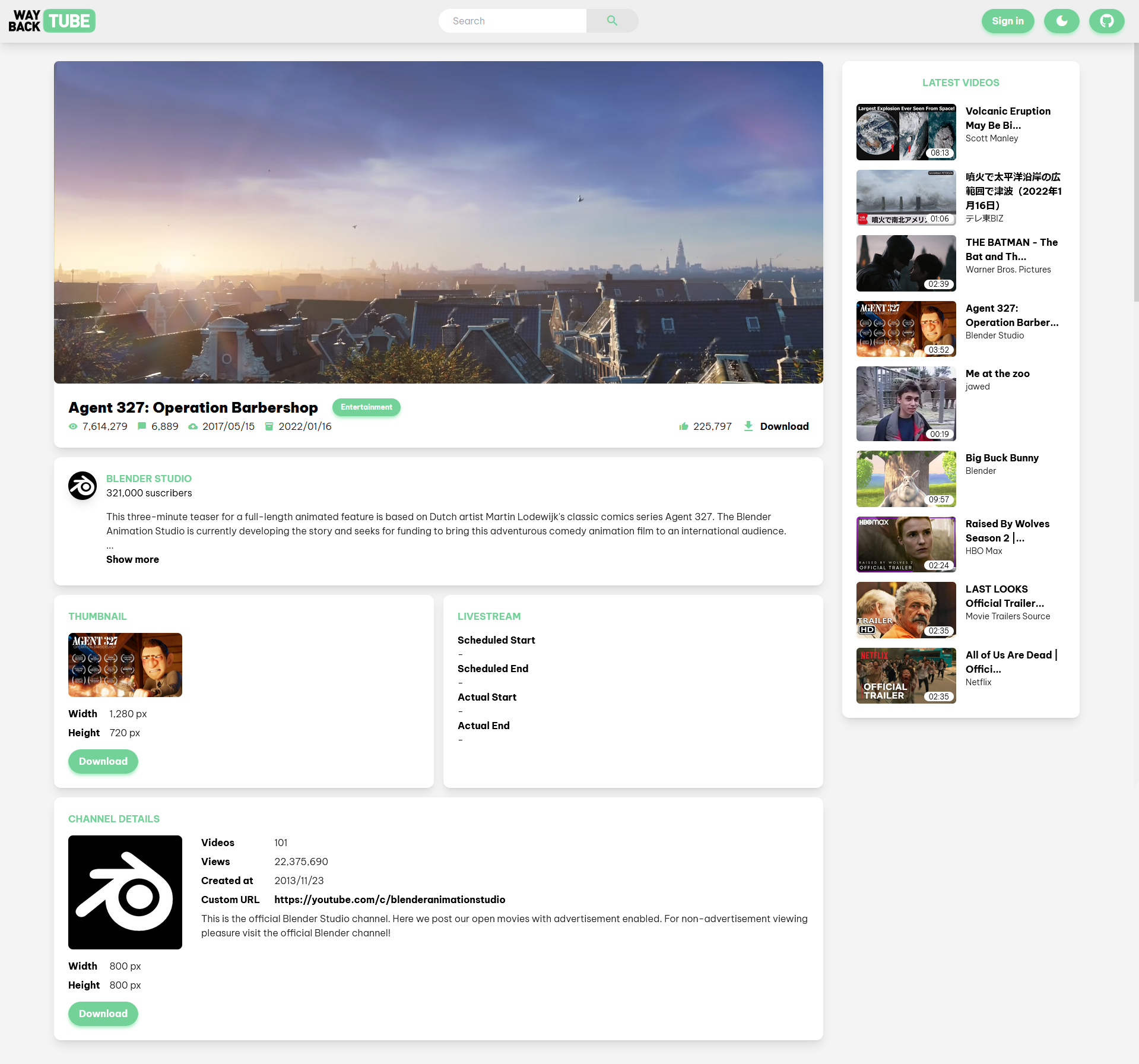The width and height of the screenshot is (1139, 1064).
Task: Click the thumbs-up likes icon
Action: [x=684, y=426]
